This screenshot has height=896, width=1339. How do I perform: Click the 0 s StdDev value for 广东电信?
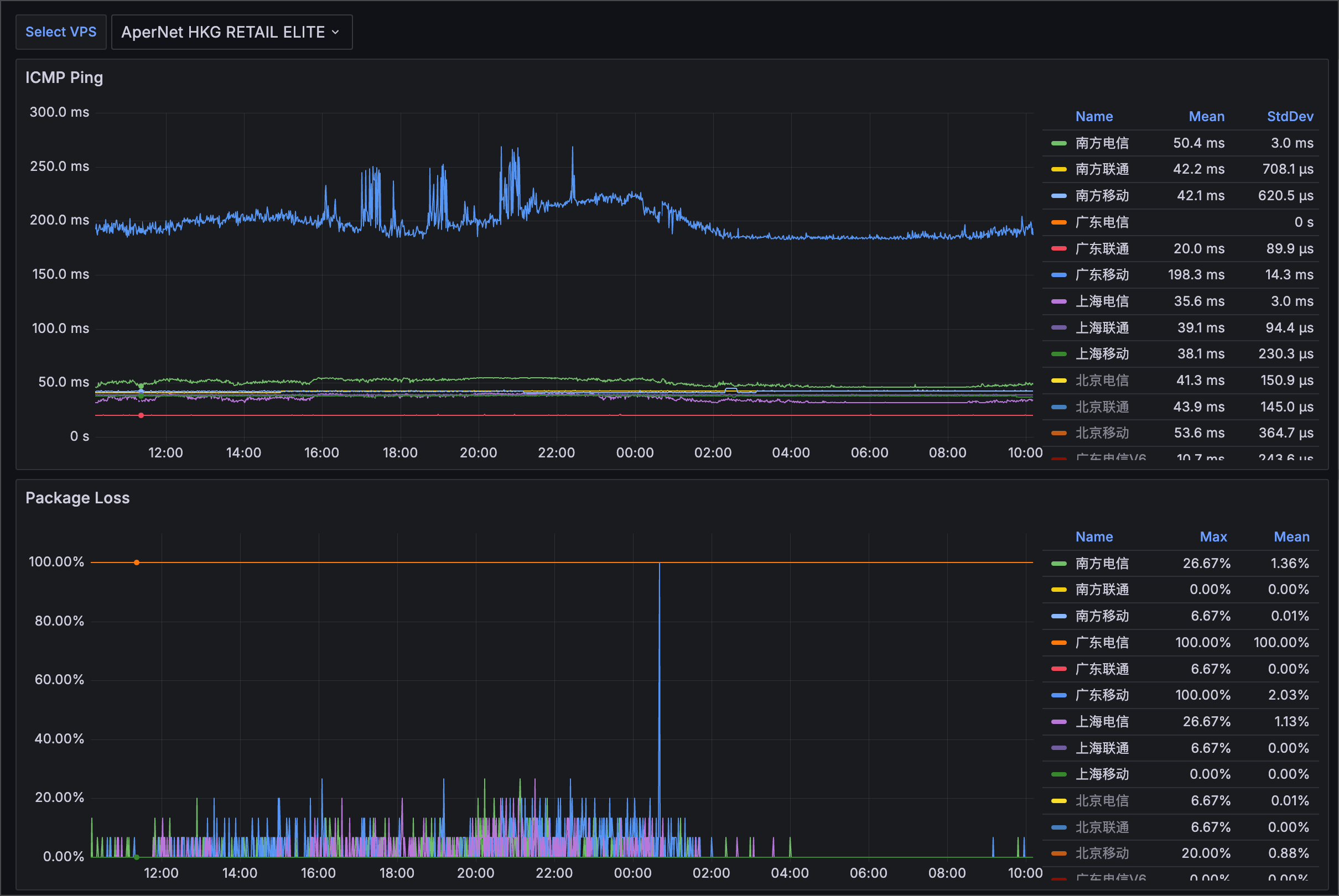click(1304, 222)
